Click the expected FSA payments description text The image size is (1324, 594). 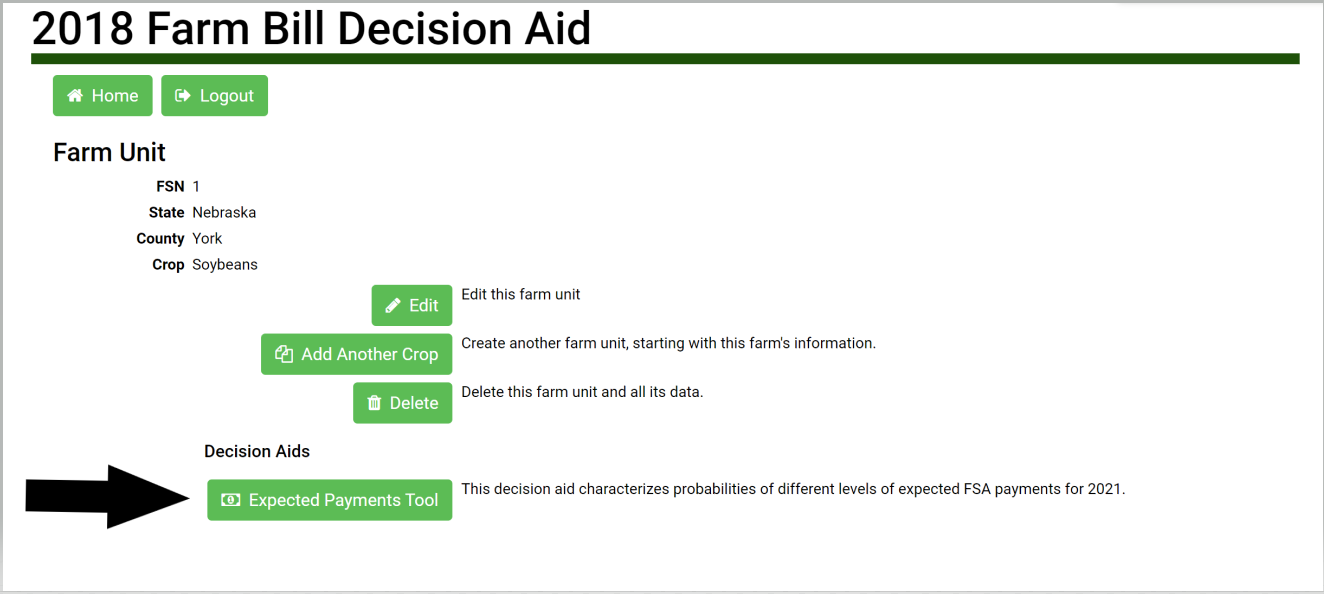(793, 490)
